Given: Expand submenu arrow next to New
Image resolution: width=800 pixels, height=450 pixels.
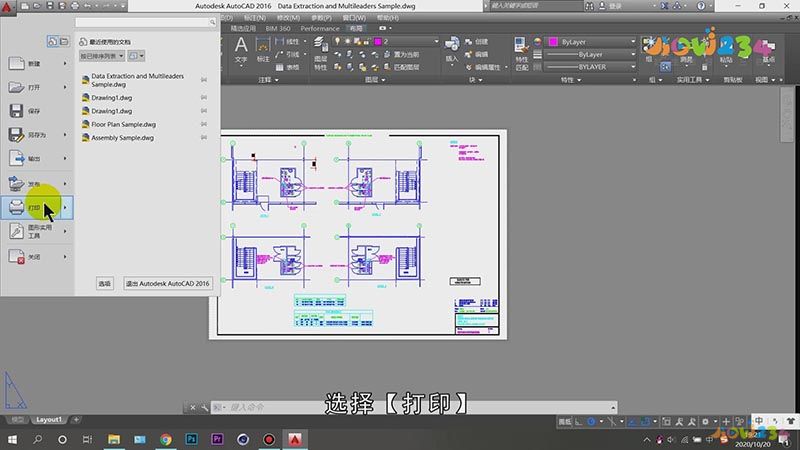Looking at the screenshot, I should [65, 64].
